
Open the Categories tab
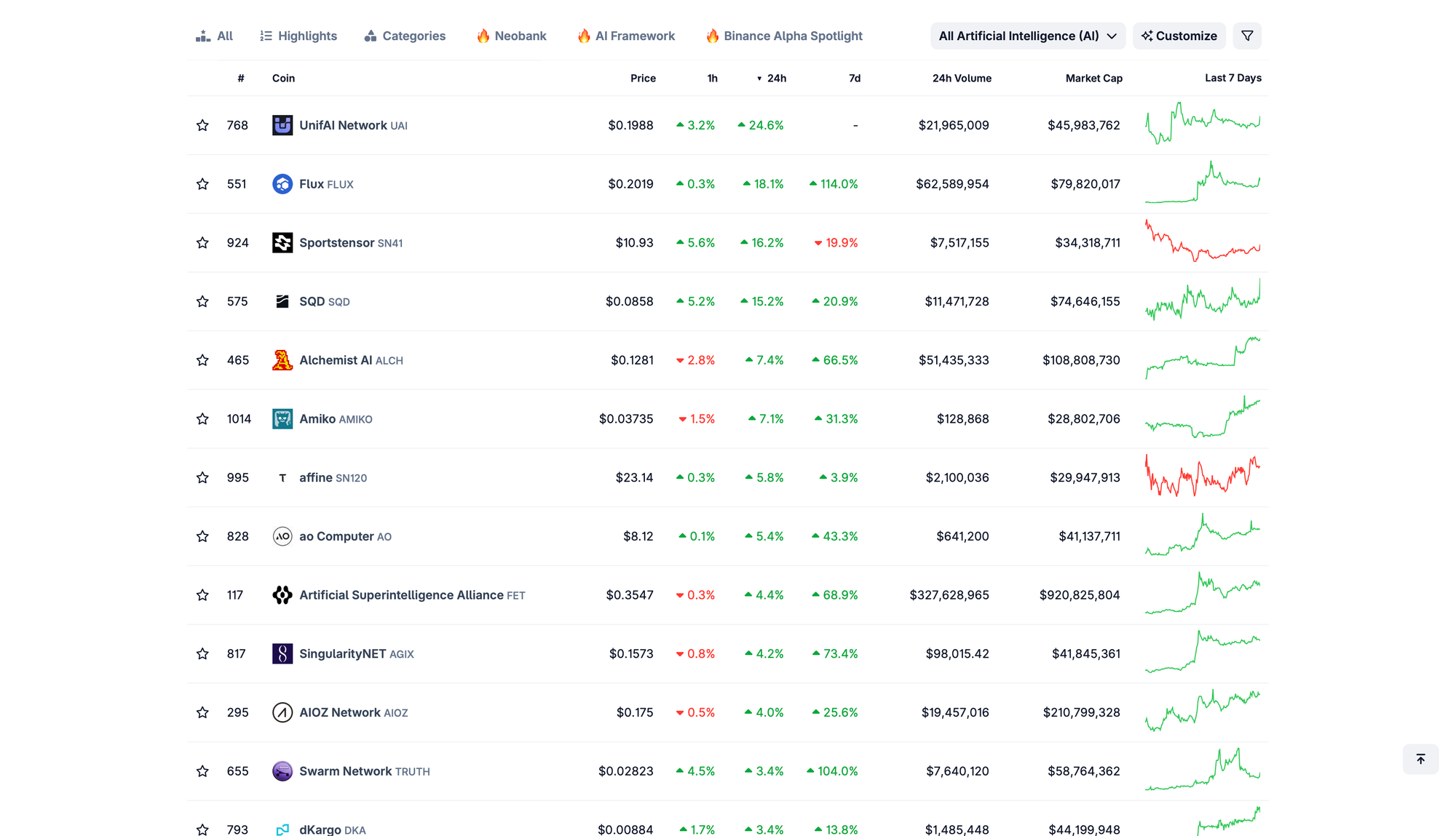point(405,36)
